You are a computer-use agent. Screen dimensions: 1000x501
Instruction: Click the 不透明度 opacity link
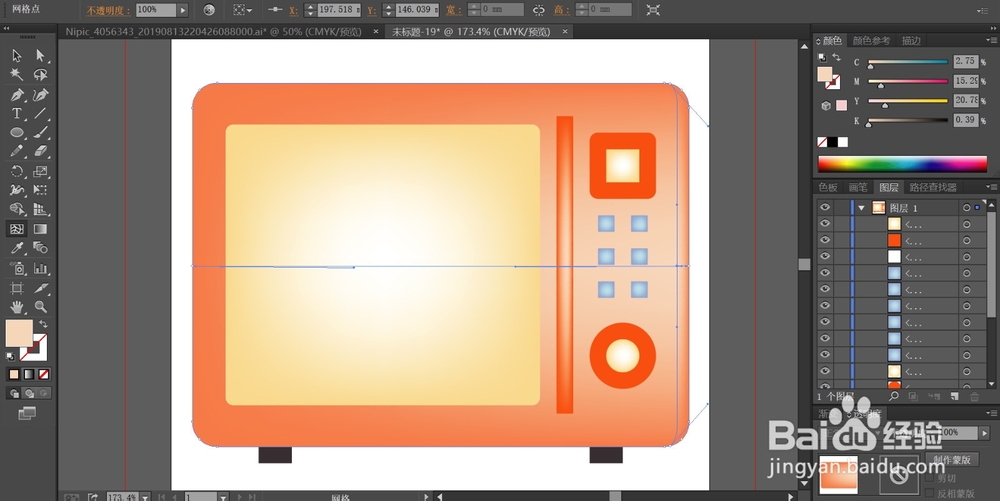point(108,11)
